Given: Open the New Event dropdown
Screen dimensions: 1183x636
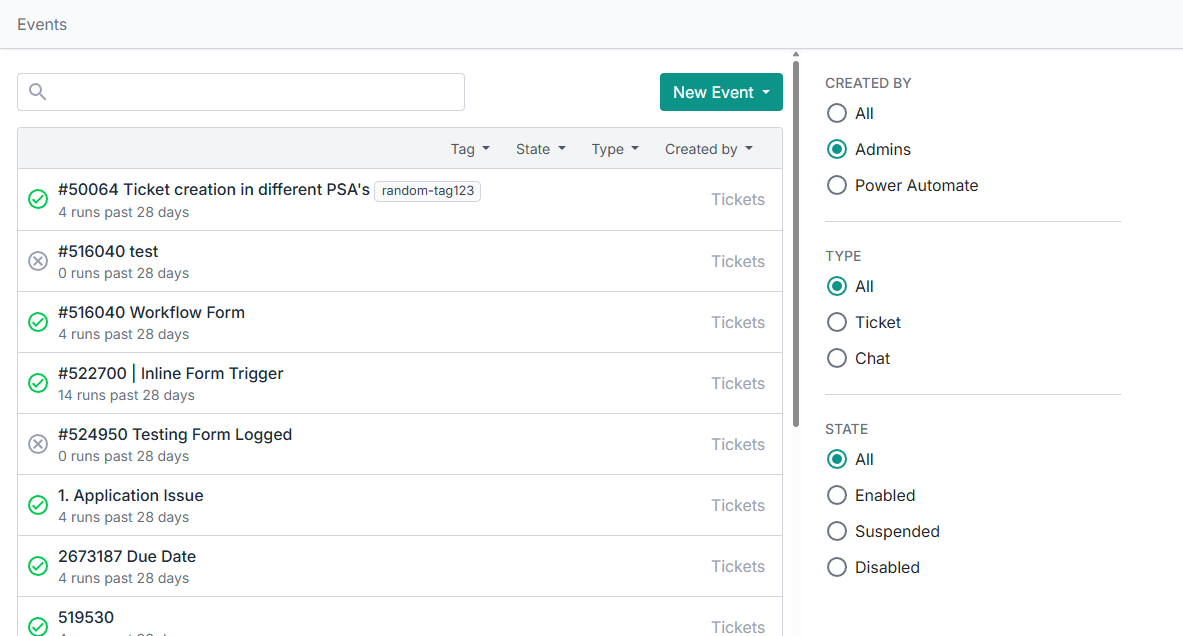Looking at the screenshot, I should [721, 92].
